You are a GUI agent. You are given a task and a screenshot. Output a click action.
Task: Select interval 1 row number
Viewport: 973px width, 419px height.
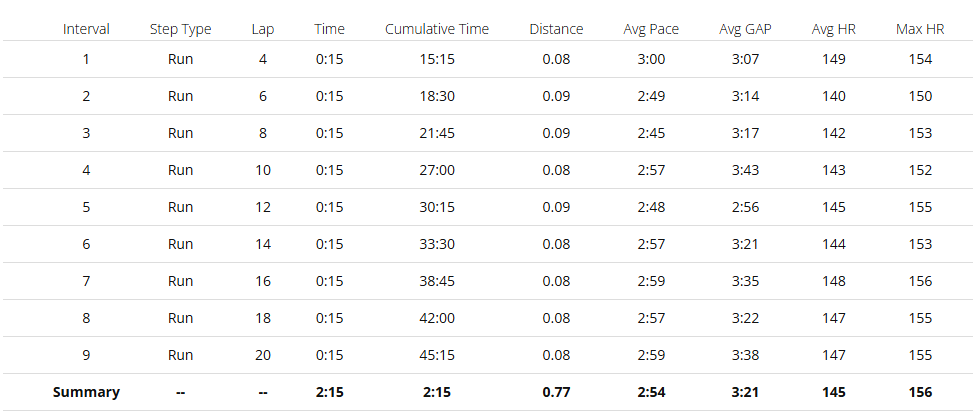click(86, 60)
